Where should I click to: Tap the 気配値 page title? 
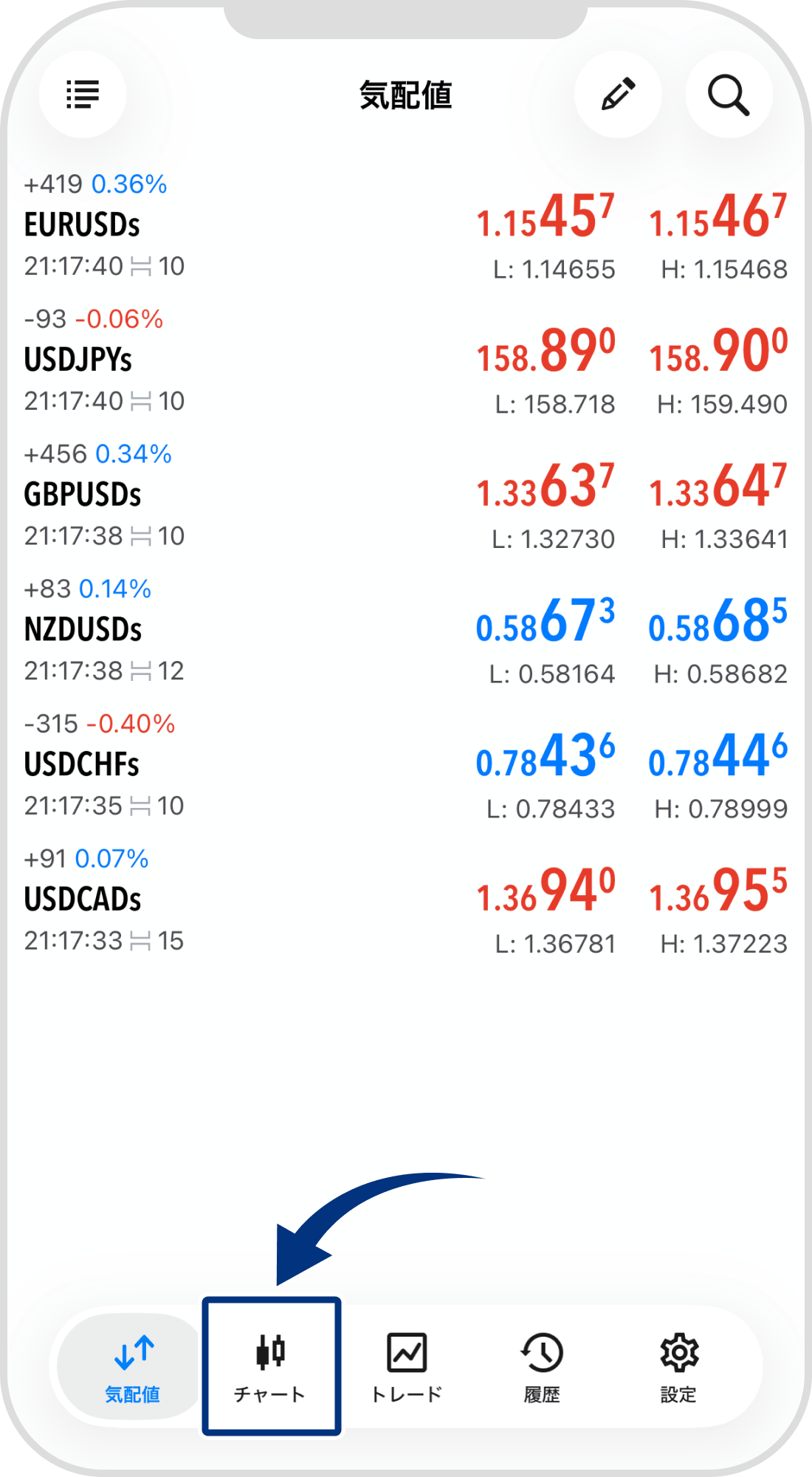[x=405, y=95]
